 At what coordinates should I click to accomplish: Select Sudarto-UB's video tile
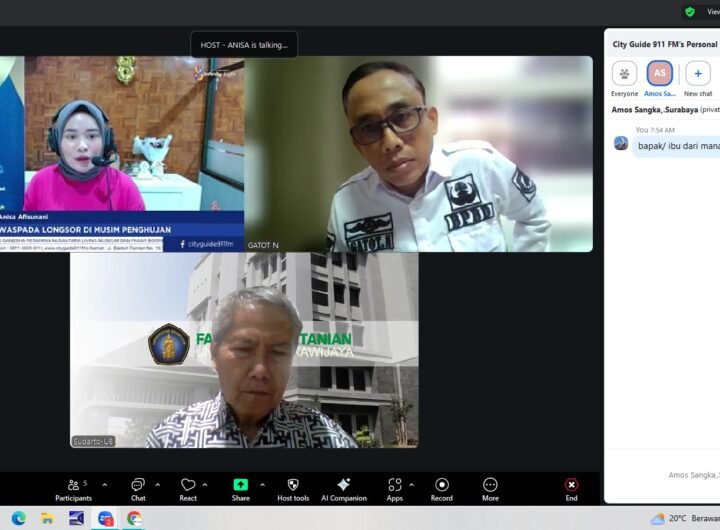tap(244, 350)
